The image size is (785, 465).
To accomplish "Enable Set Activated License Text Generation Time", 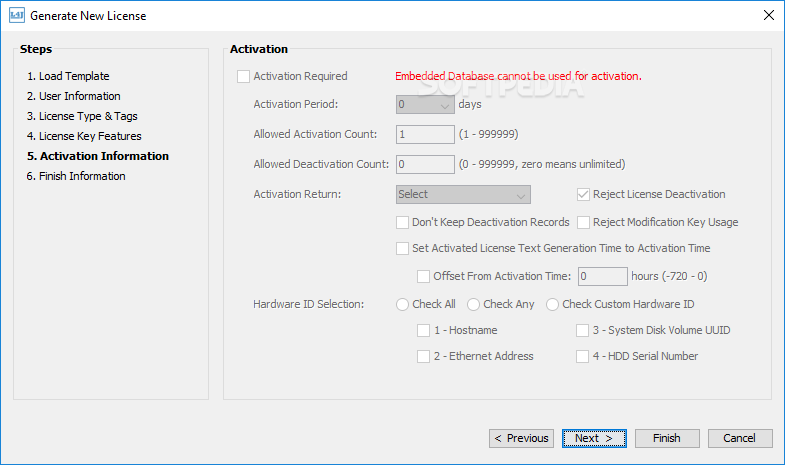I will click(403, 249).
